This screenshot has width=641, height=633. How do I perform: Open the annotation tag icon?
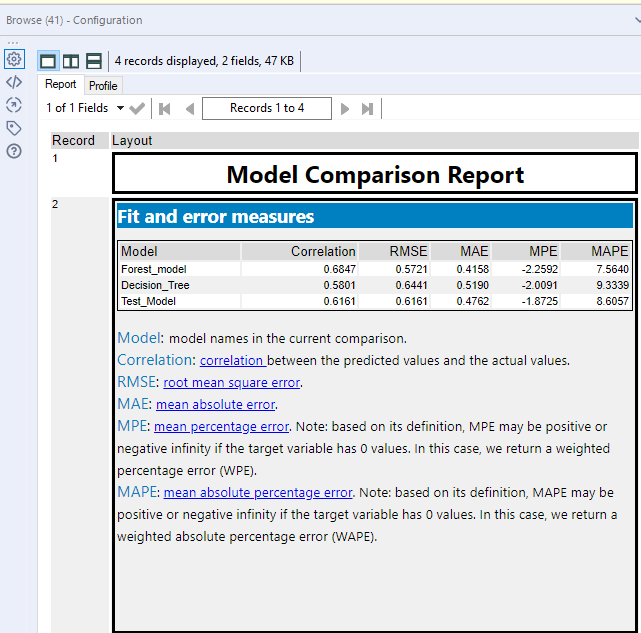pos(14,128)
